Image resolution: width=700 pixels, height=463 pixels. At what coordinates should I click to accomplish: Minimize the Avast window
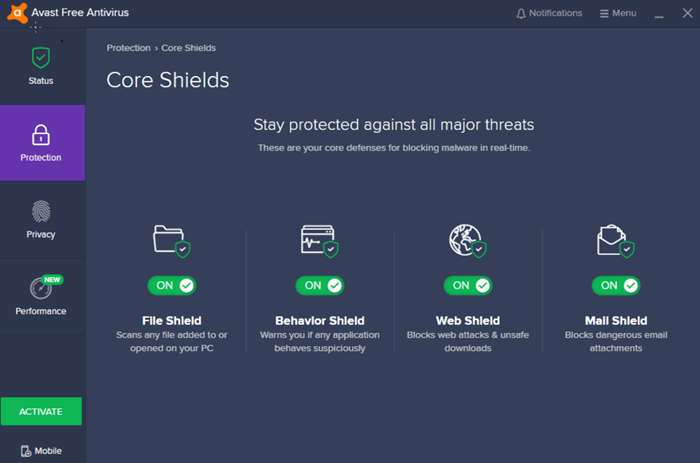click(659, 14)
